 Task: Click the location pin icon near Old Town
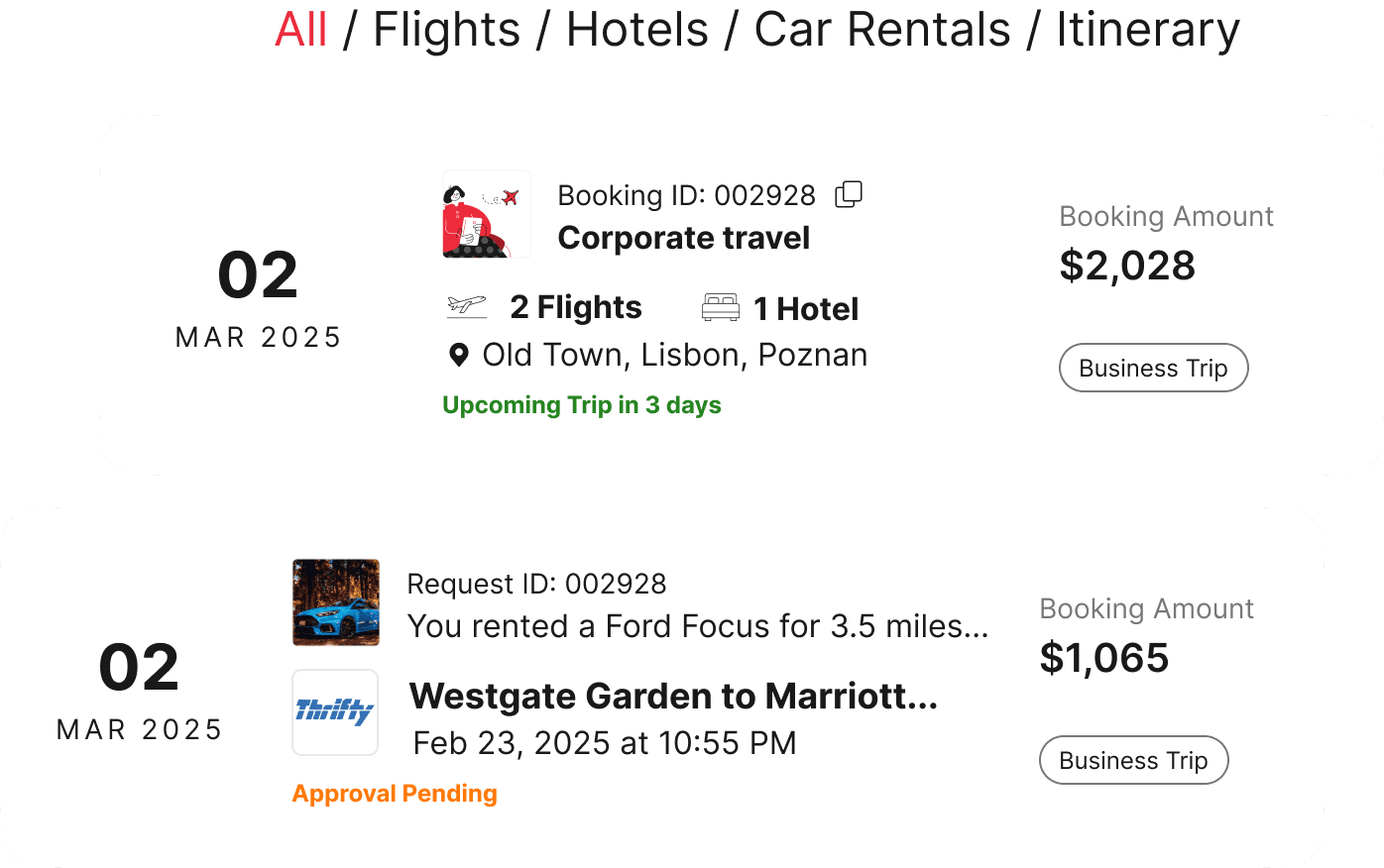(458, 355)
